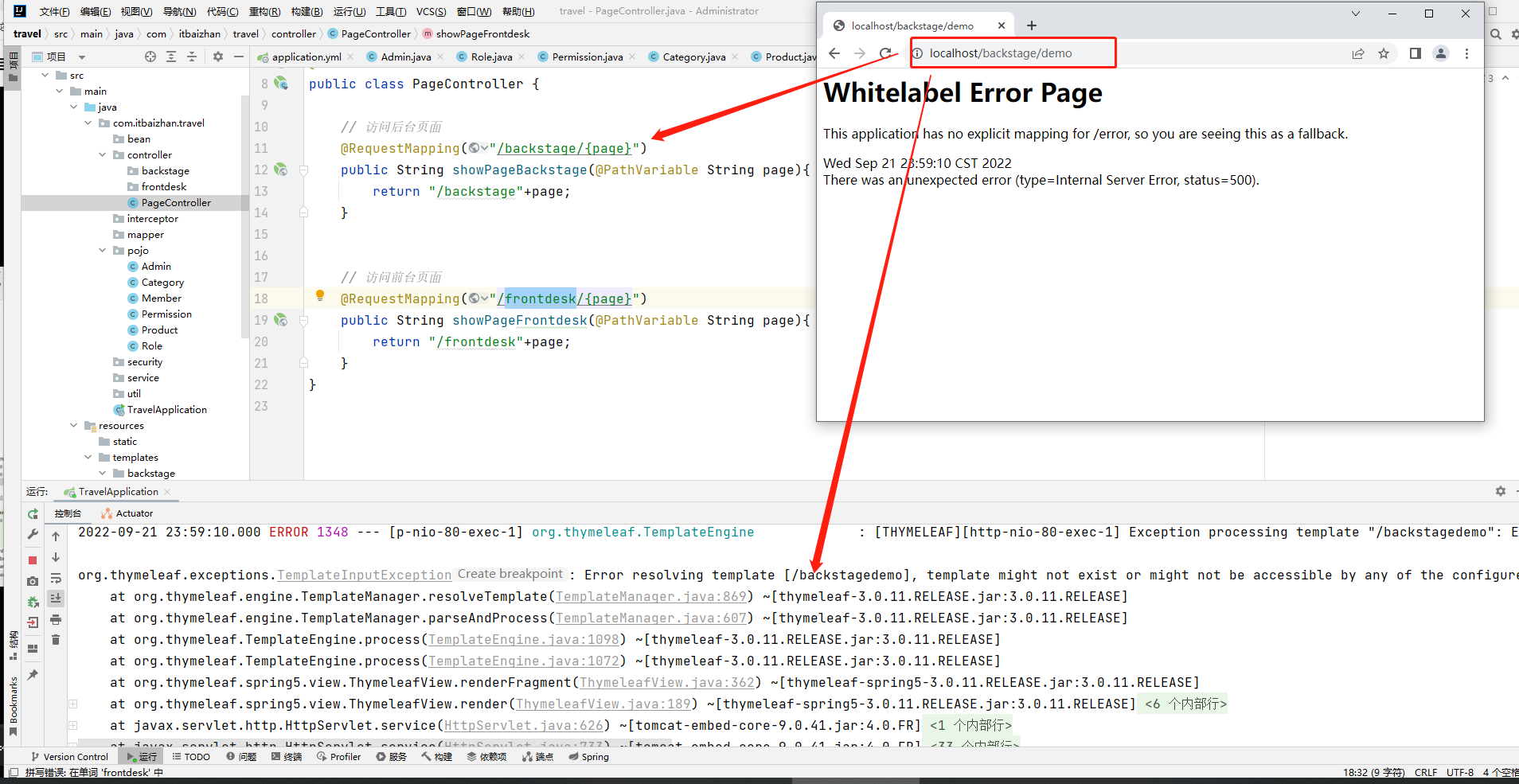
Task: Go up the stack trace with up arrow
Action: 56,536
